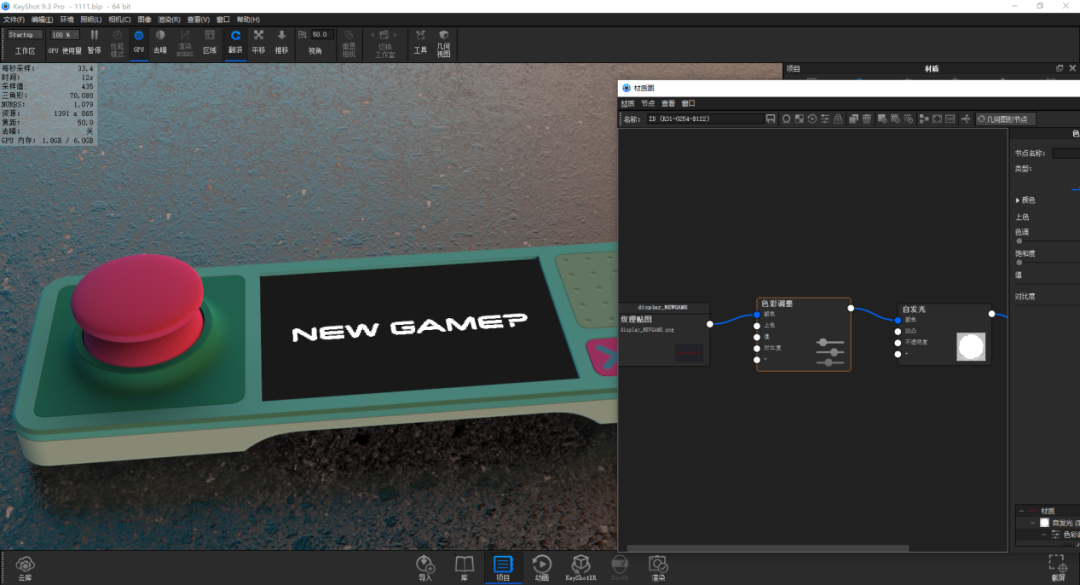This screenshot has height=585, width=1080.
Task: Click the 节点名称 node name field
Action: pos(1066,153)
